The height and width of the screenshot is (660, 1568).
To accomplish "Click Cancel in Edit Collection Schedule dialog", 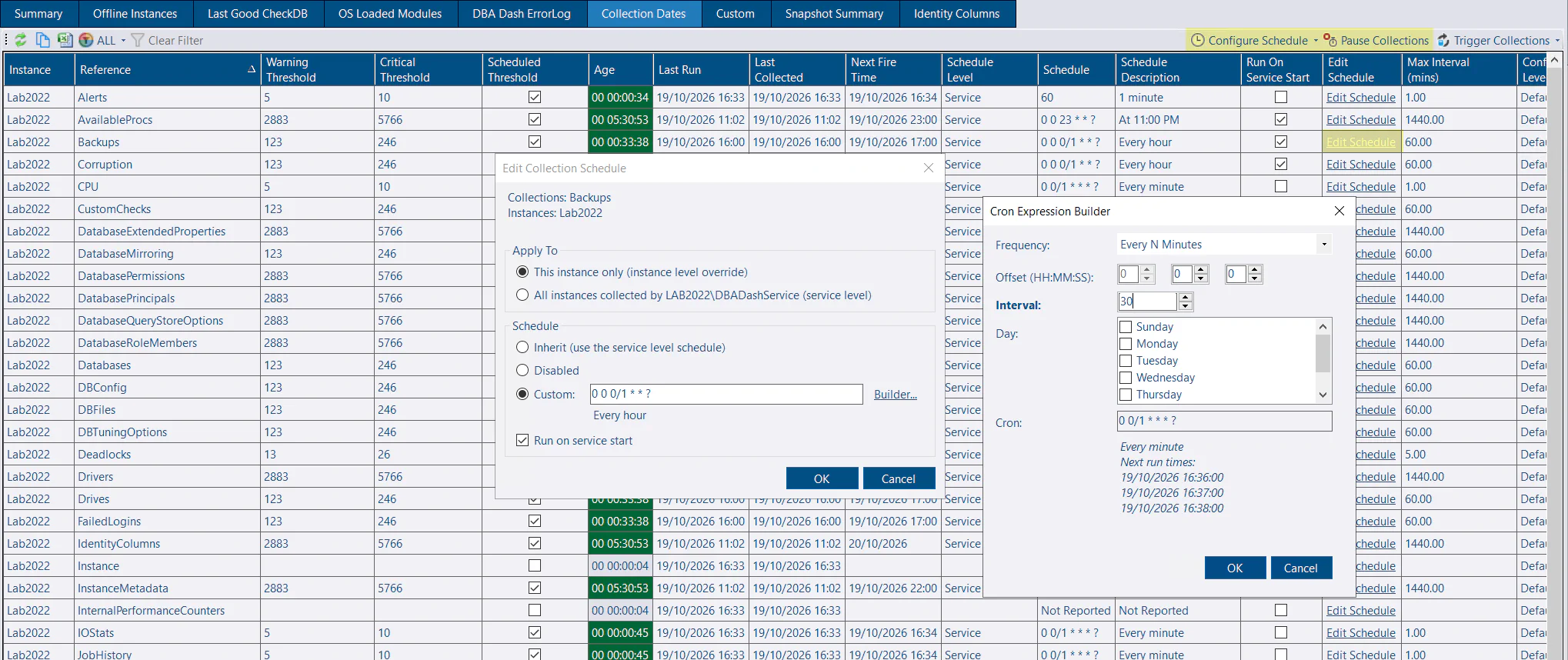I will [x=899, y=478].
